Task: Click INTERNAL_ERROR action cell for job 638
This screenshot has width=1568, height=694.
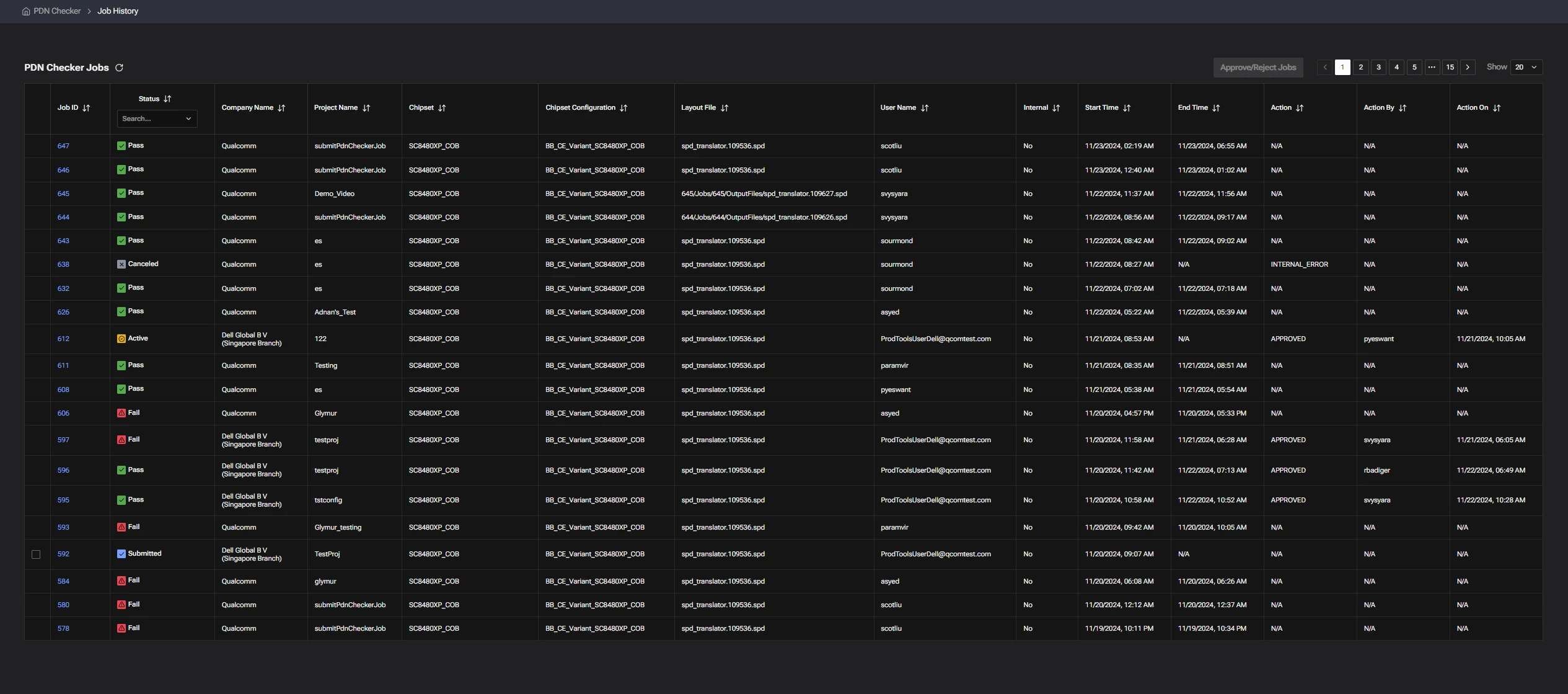Action: tap(1299, 265)
